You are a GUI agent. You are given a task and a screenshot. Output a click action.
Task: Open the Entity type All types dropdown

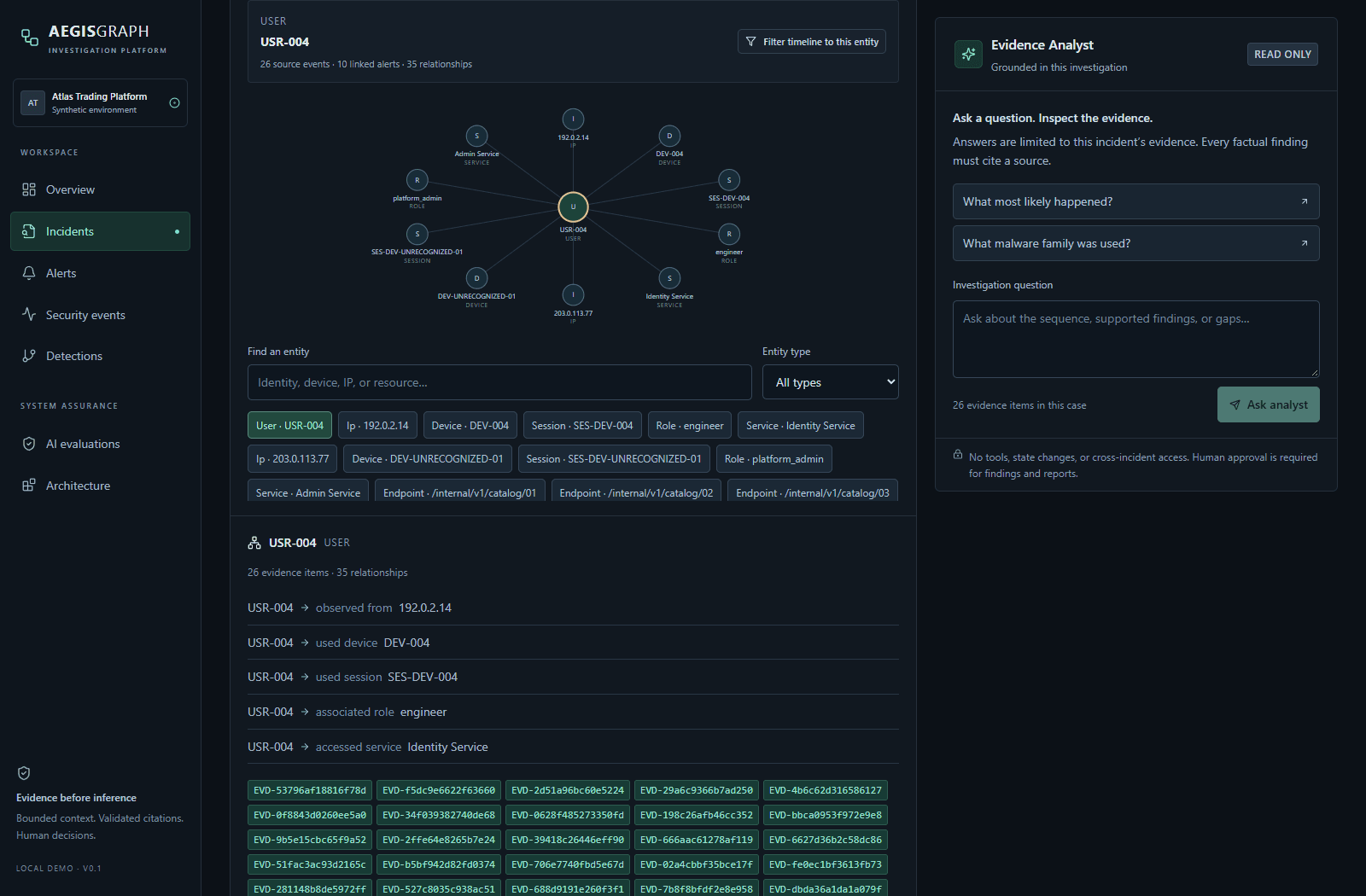pyautogui.click(x=830, y=382)
